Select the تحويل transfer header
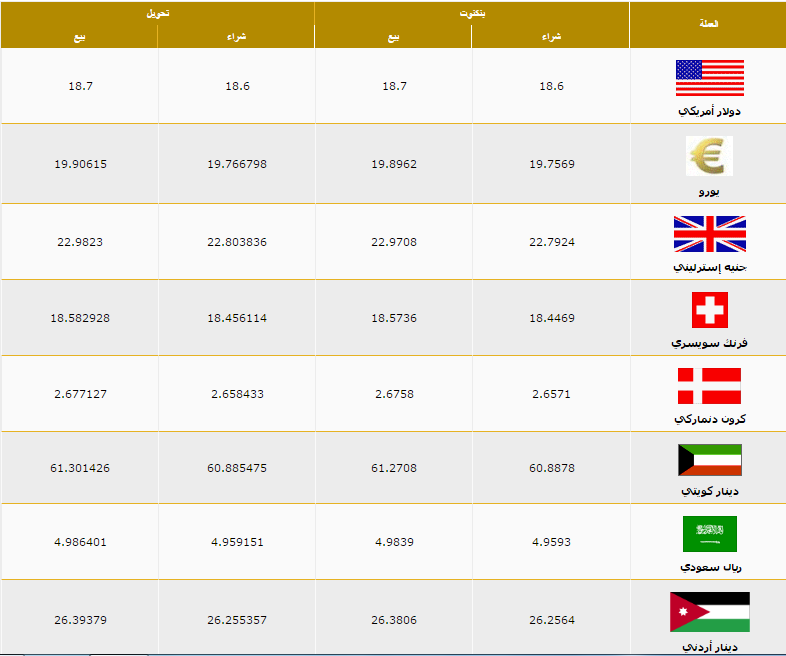The image size is (786, 656). 157,14
